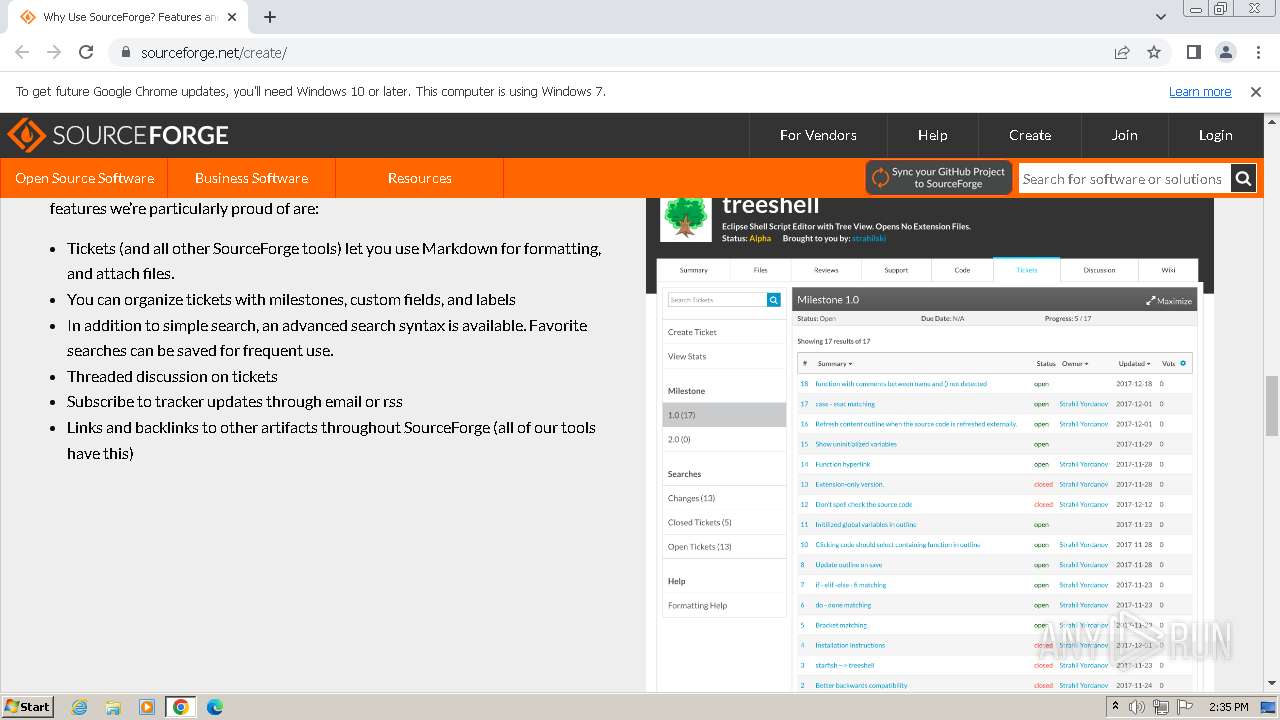
Task: Open Chrome three-dot menu
Action: pos(1257,53)
